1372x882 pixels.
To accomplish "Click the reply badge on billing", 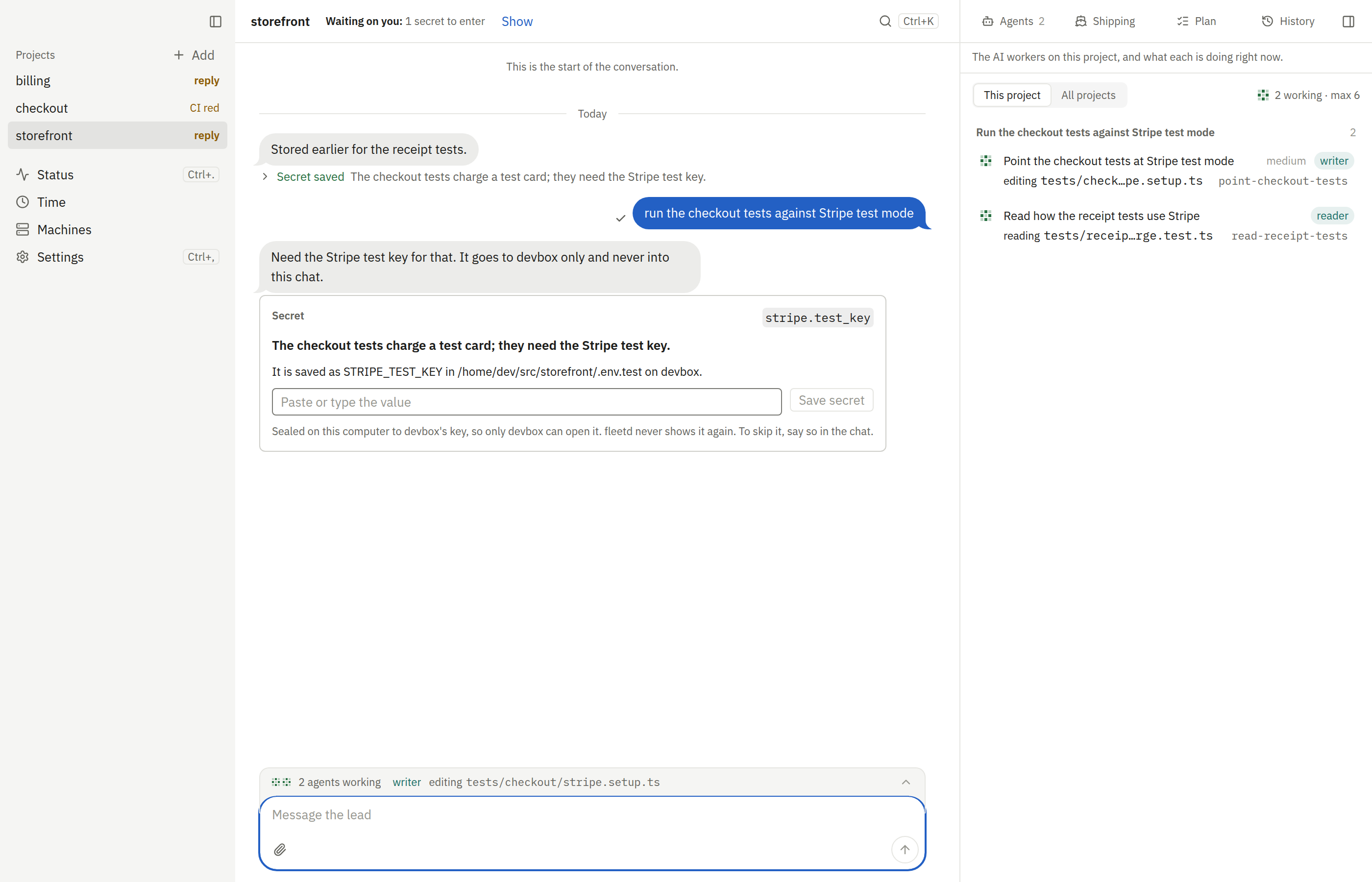I will (206, 81).
